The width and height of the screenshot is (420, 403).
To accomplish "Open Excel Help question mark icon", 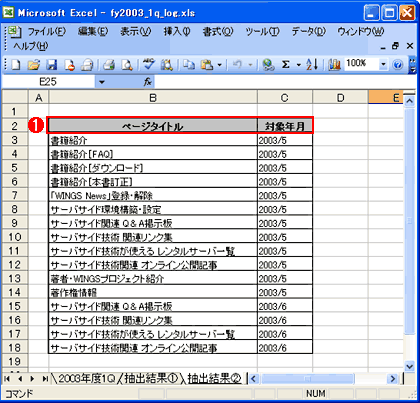I will 397,64.
